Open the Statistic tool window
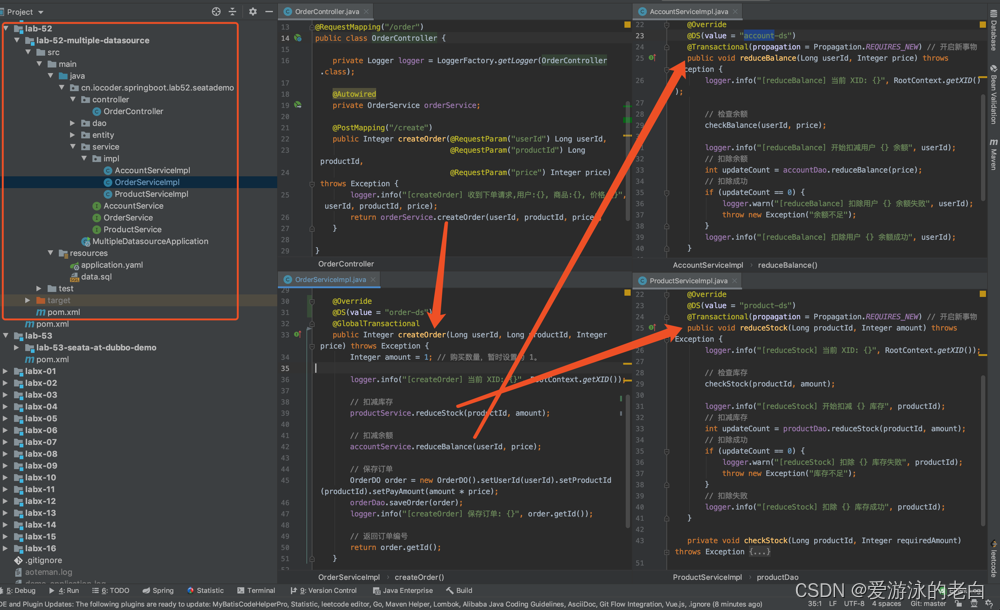The width and height of the screenshot is (1000, 610). coord(205,591)
